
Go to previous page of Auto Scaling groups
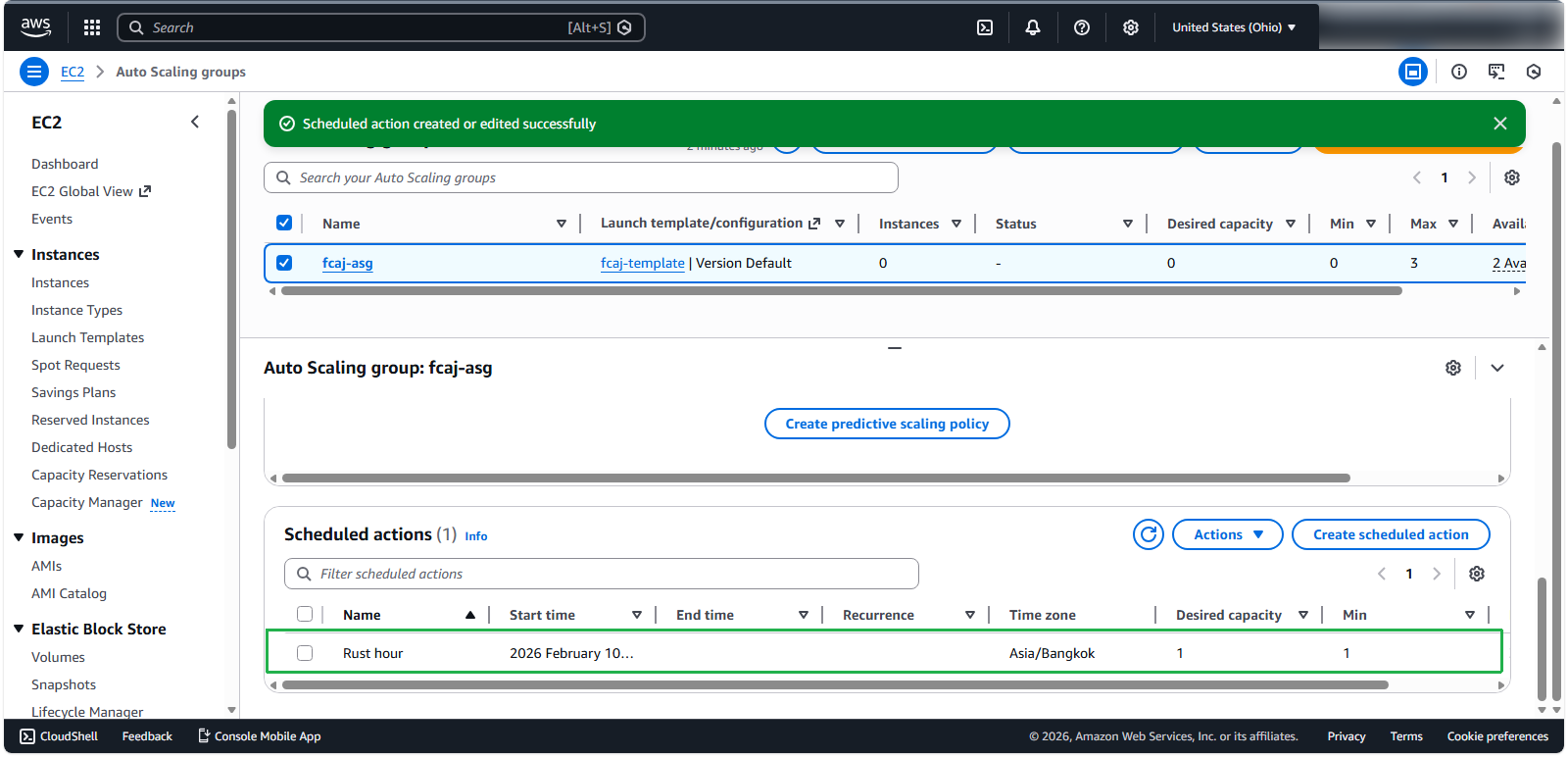tap(1417, 177)
